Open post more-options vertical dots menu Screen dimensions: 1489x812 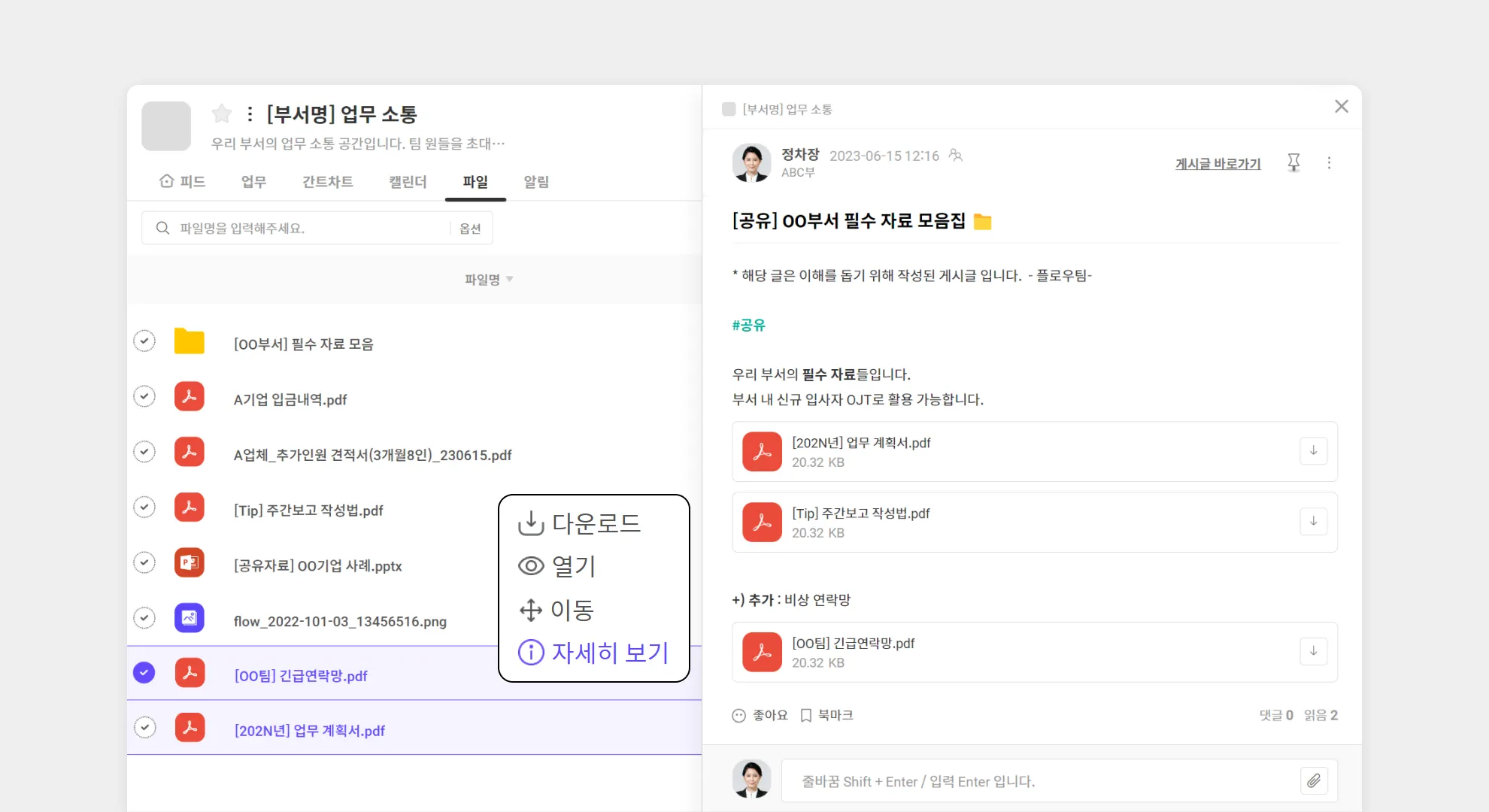1329,163
